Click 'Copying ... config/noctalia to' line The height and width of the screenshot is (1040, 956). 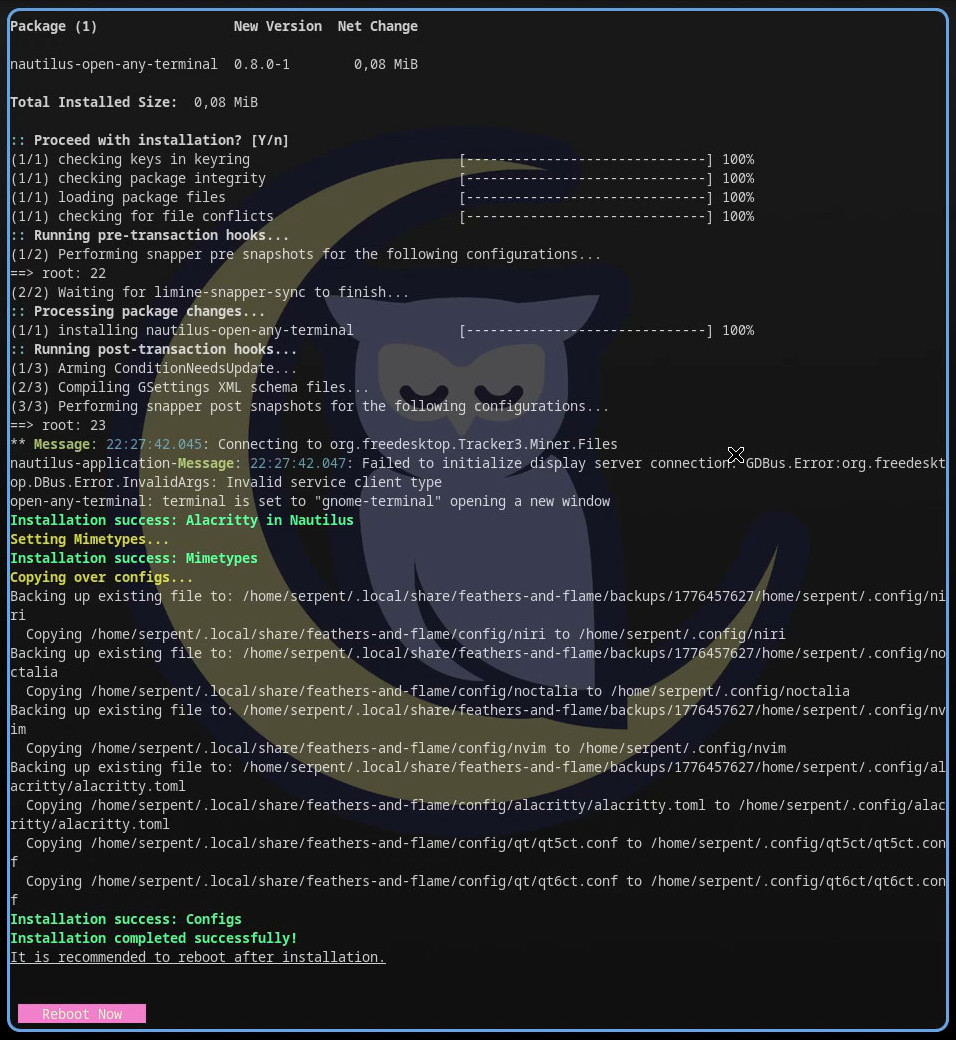[x=438, y=691]
